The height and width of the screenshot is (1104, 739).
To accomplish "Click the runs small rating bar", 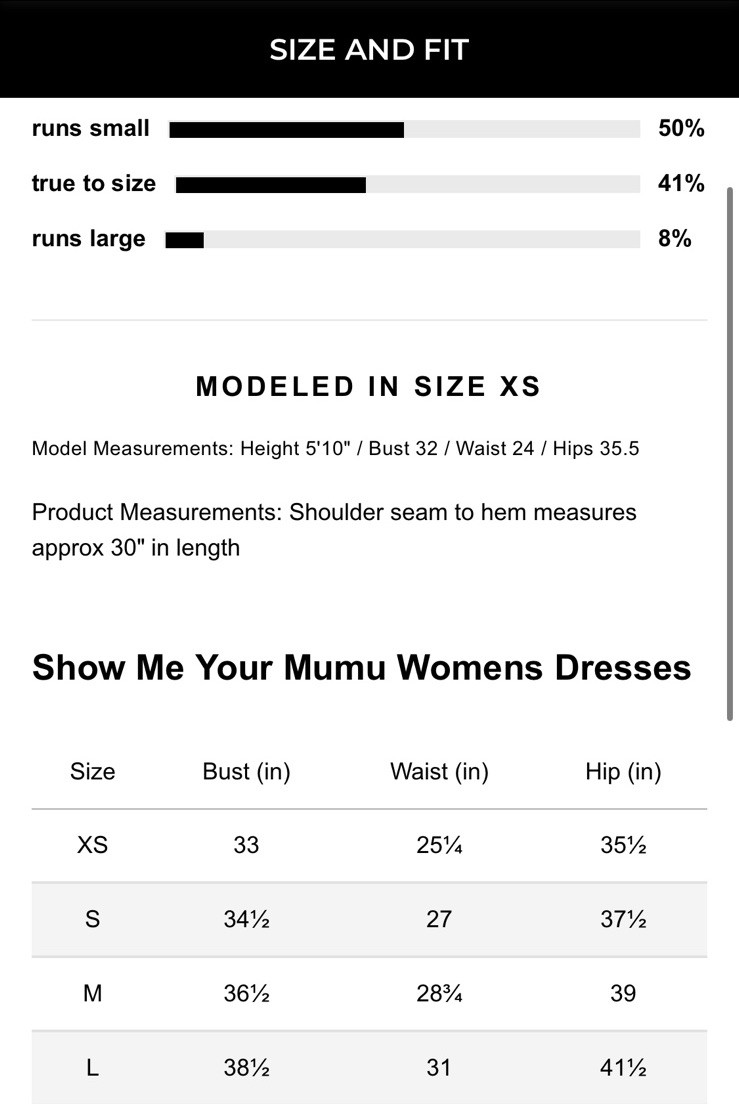I will tap(404, 129).
